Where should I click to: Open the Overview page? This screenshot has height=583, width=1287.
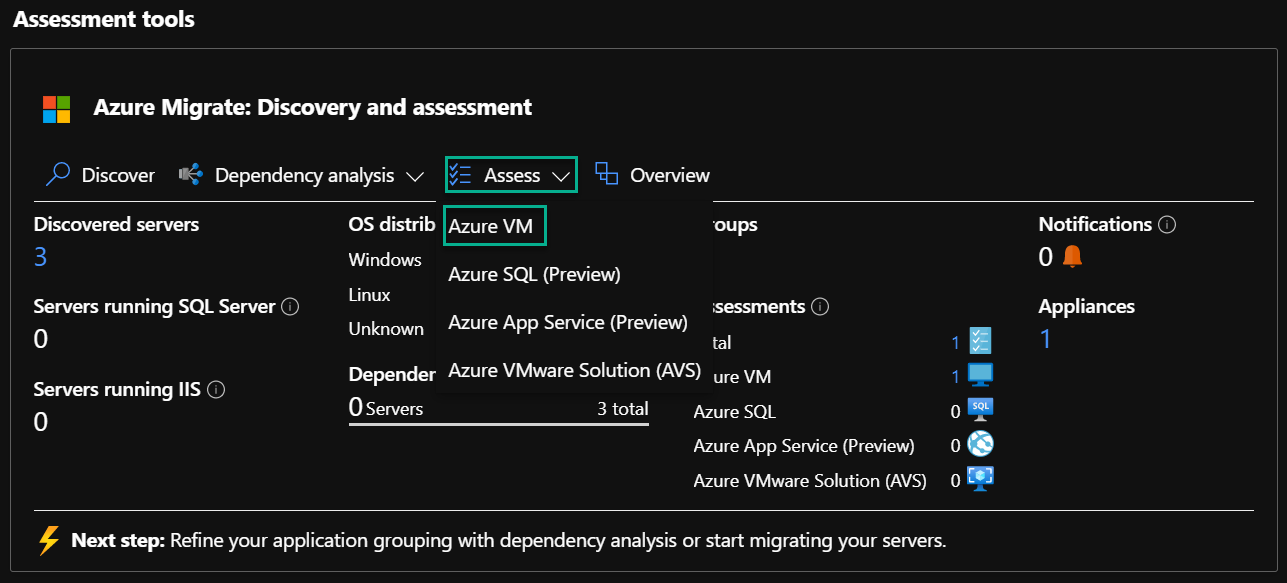(x=652, y=175)
